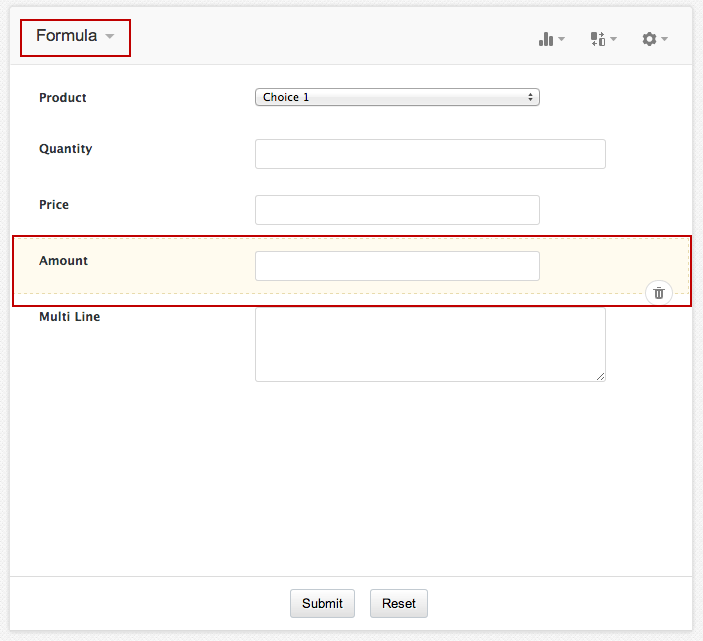The image size is (703, 641).
Task: Click the Multi Line textarea resize handle
Action: click(601, 377)
